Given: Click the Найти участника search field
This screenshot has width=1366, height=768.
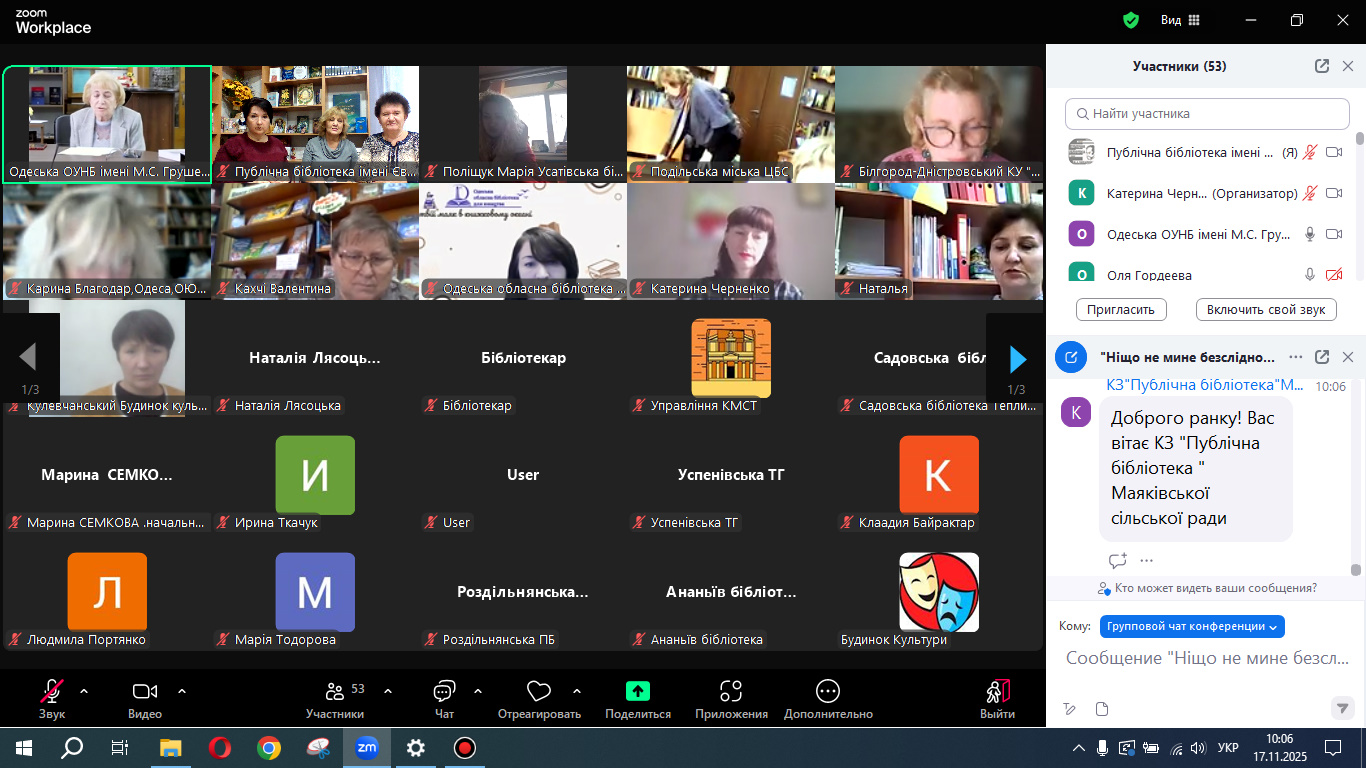Looking at the screenshot, I should [1205, 114].
